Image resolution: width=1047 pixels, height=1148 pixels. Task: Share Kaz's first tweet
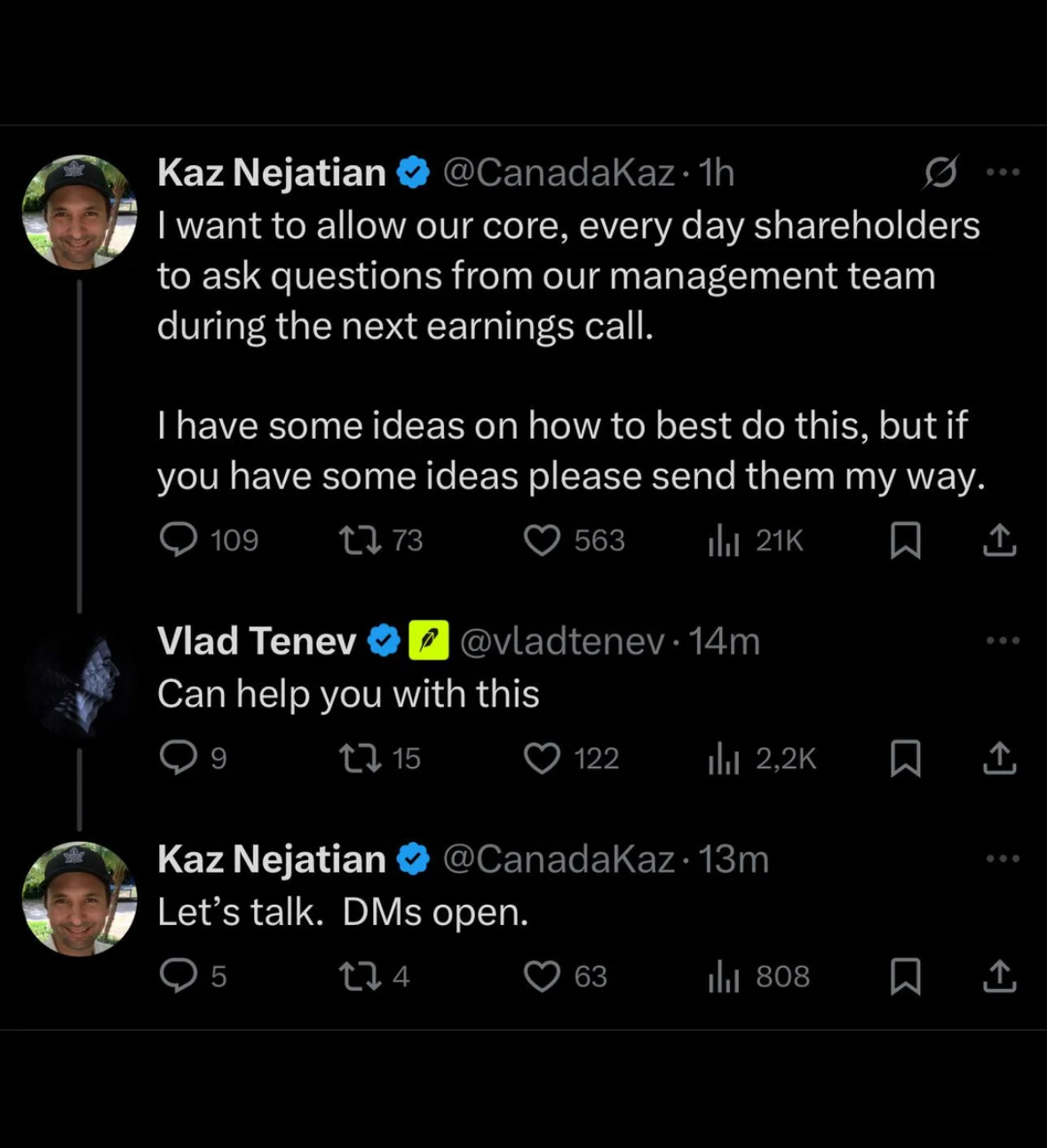pos(999,540)
